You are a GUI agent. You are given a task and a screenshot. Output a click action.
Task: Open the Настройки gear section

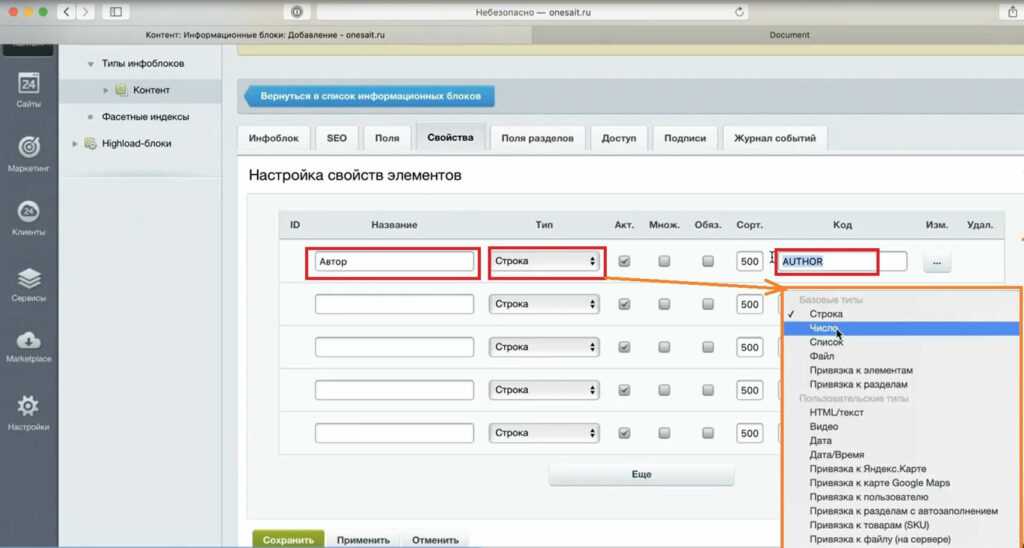click(29, 413)
